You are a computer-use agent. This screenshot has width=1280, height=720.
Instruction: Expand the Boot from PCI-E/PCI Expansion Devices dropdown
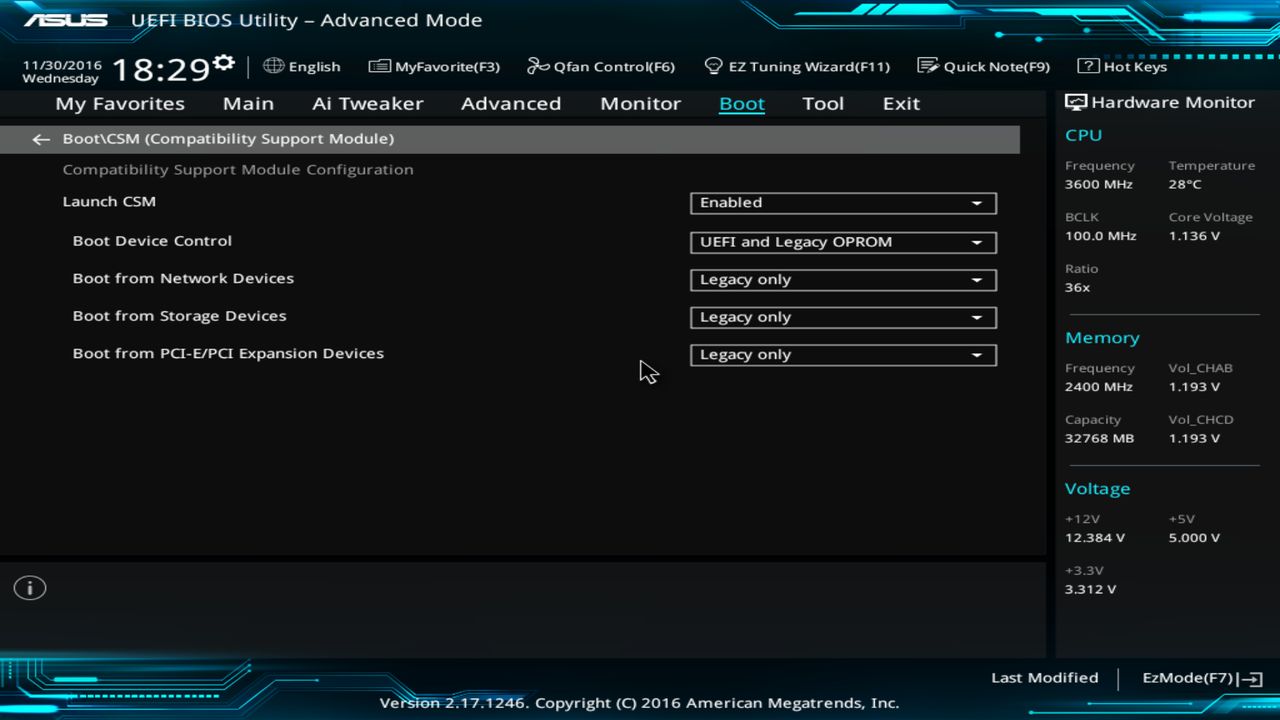click(843, 354)
